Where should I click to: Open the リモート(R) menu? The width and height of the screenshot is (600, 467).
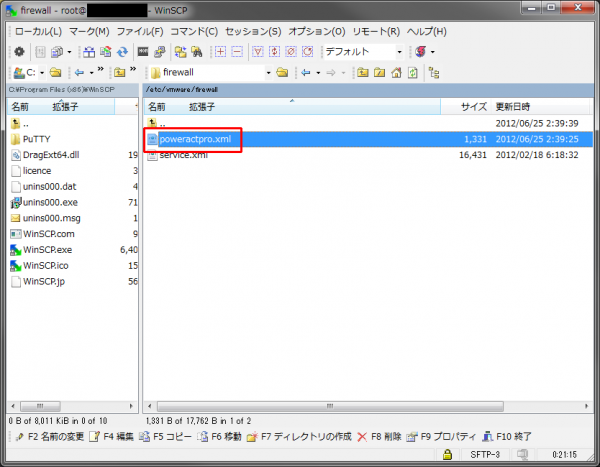[x=376, y=31]
